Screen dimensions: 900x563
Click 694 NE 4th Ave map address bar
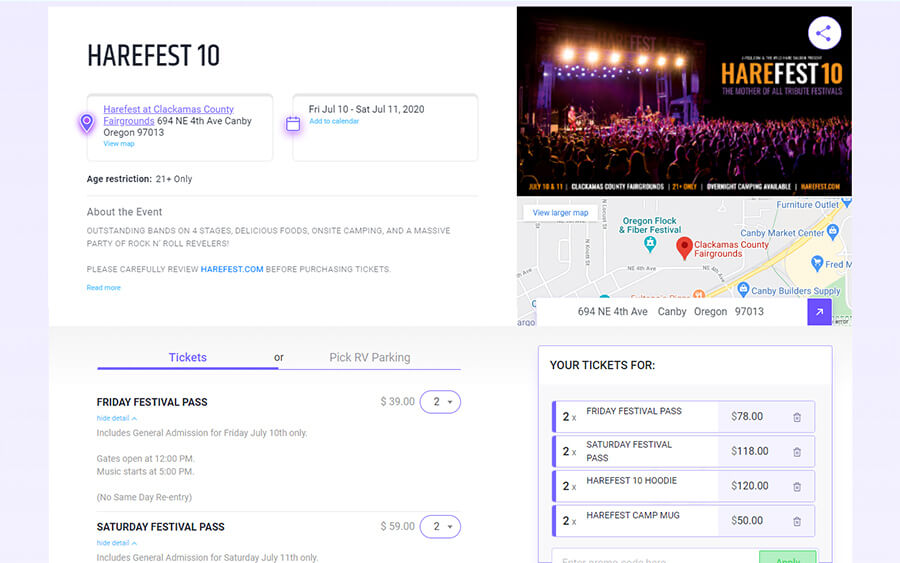click(671, 312)
